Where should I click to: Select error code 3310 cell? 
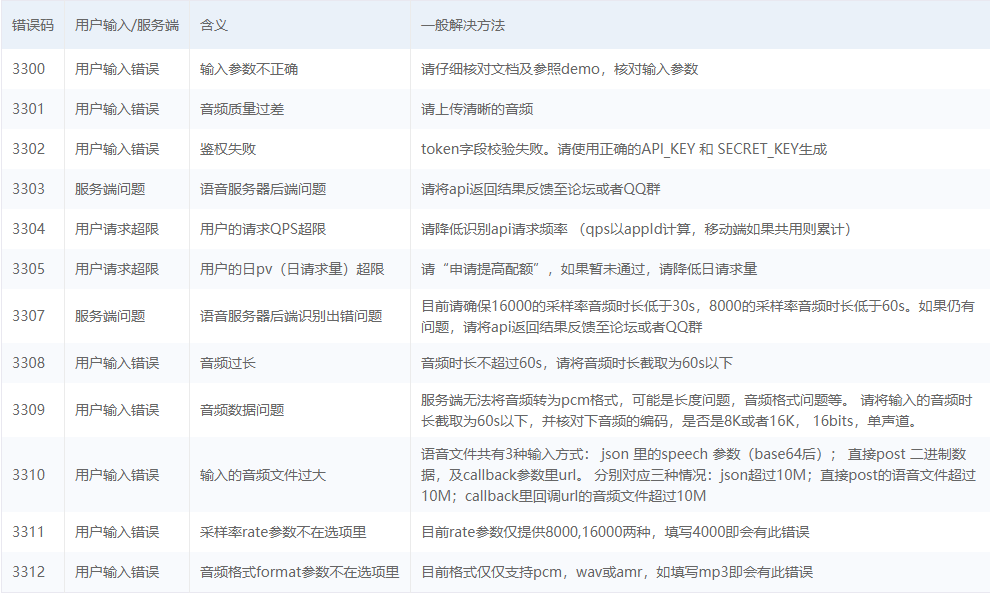(x=28, y=475)
